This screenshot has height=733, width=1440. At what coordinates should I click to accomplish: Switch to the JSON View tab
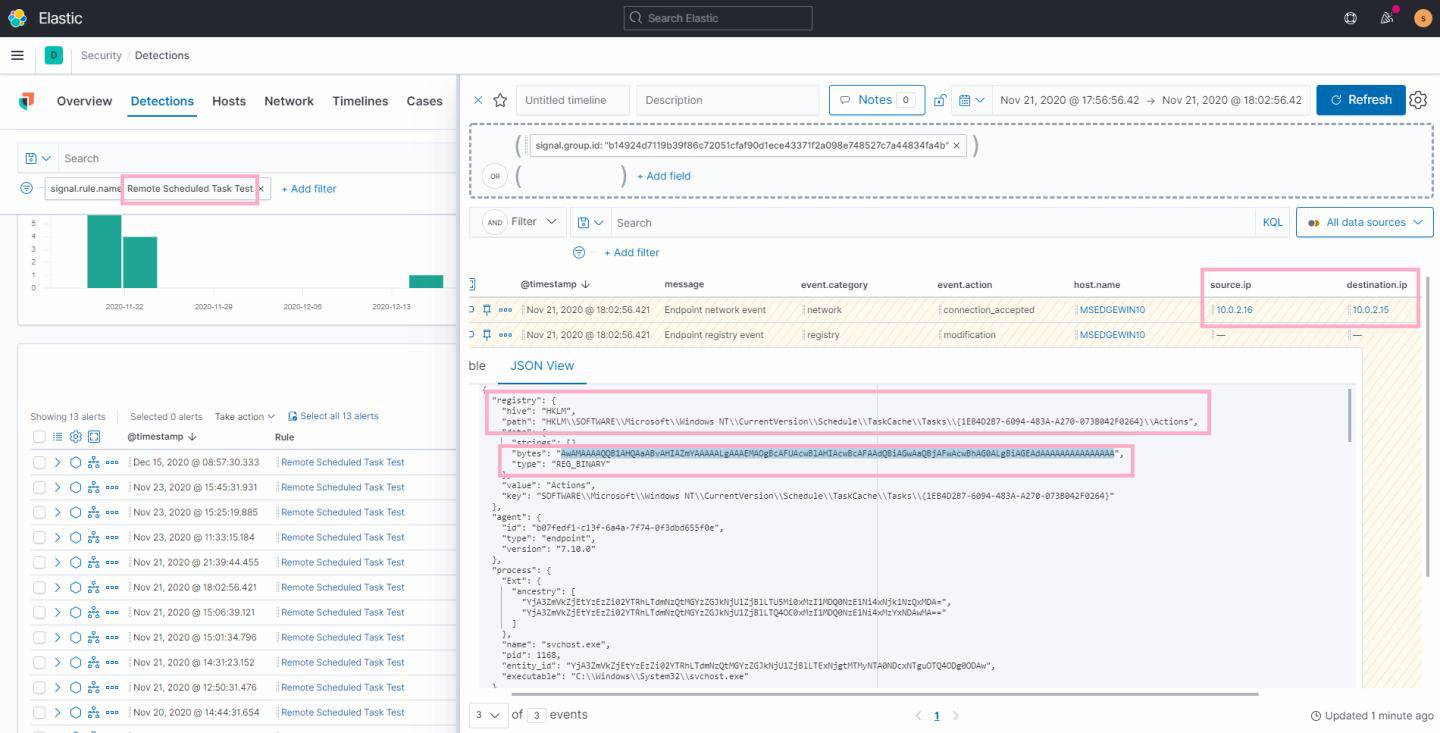pyautogui.click(x=542, y=366)
